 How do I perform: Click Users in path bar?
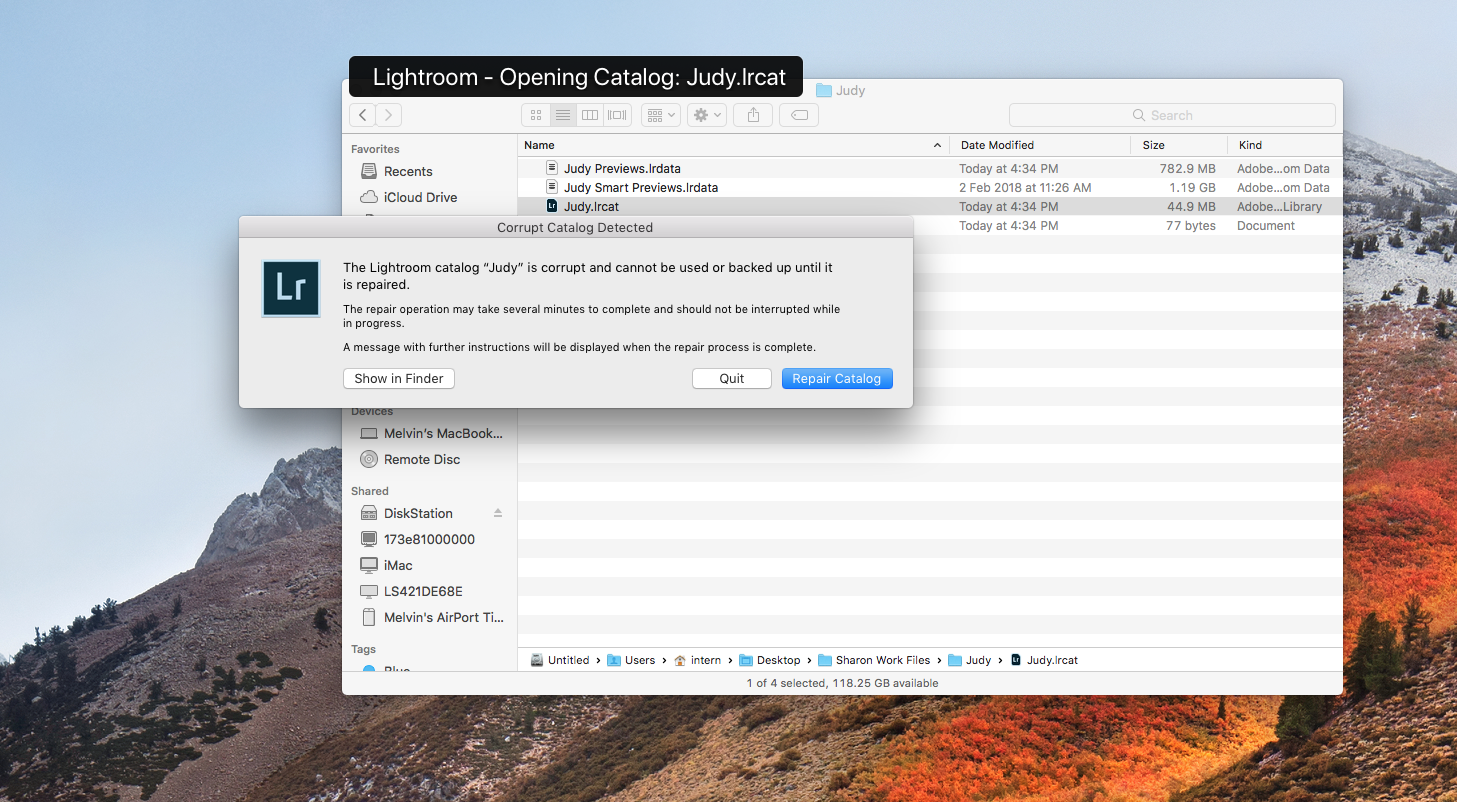click(x=631, y=660)
